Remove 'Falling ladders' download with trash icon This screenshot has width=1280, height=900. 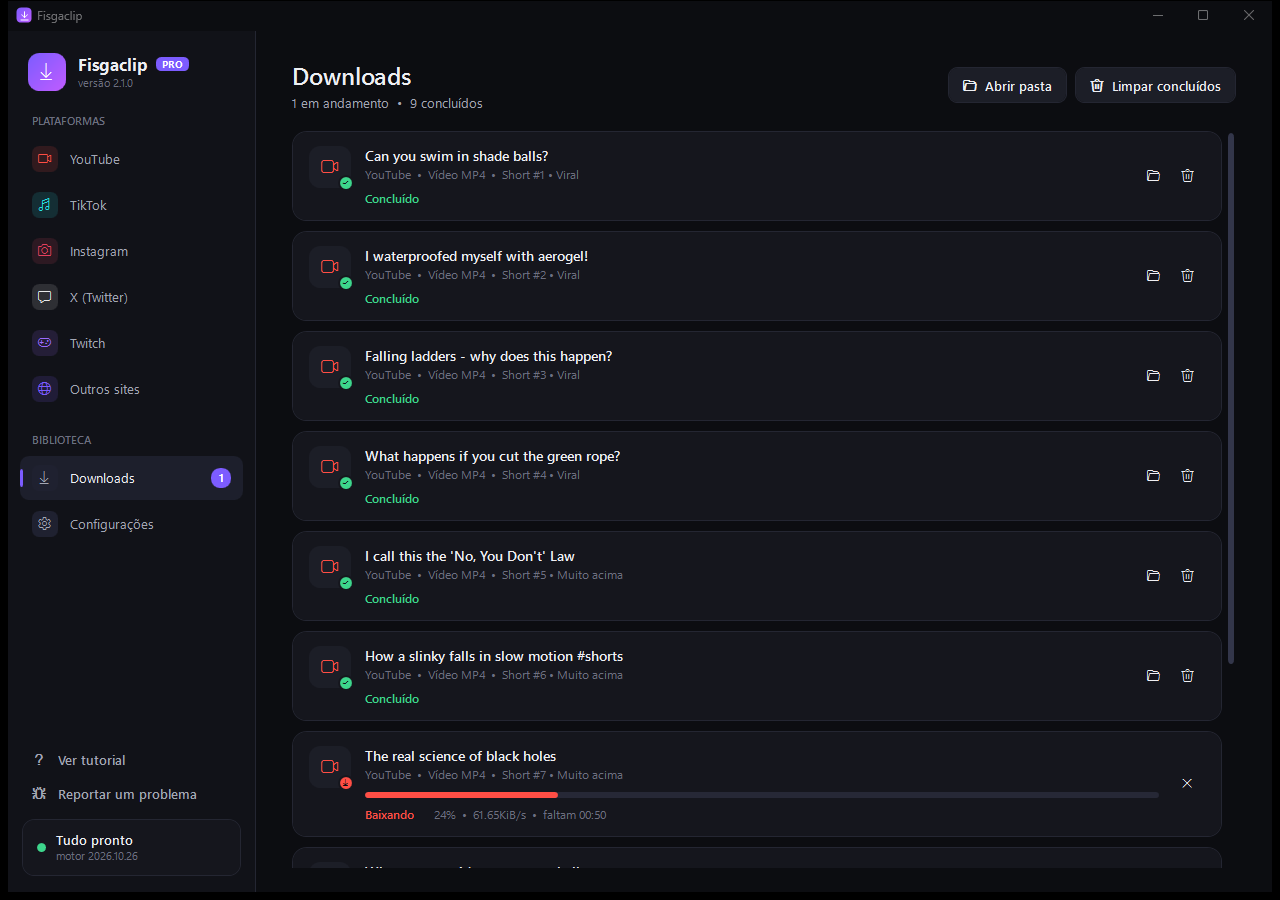1187,375
